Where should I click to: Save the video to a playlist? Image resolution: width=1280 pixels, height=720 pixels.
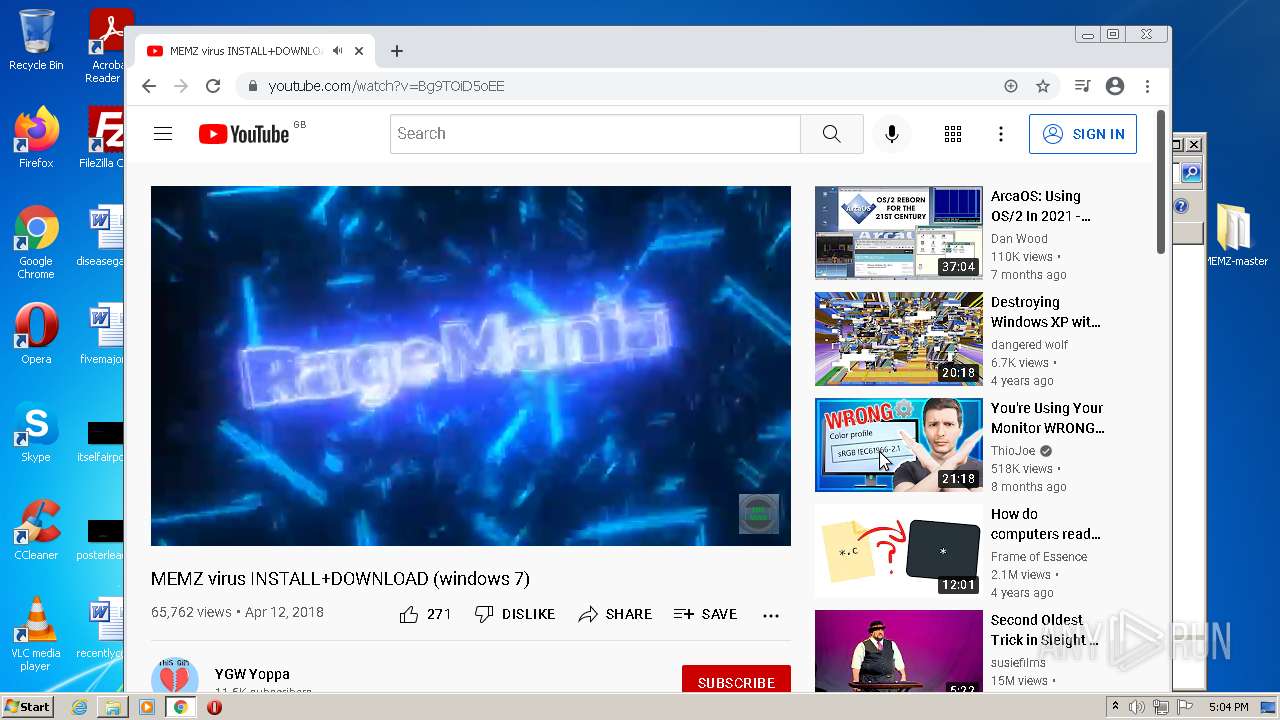(706, 614)
